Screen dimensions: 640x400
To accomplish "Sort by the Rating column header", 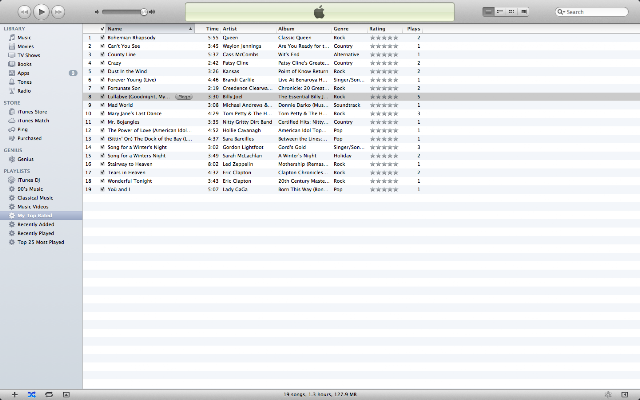I will (385, 29).
